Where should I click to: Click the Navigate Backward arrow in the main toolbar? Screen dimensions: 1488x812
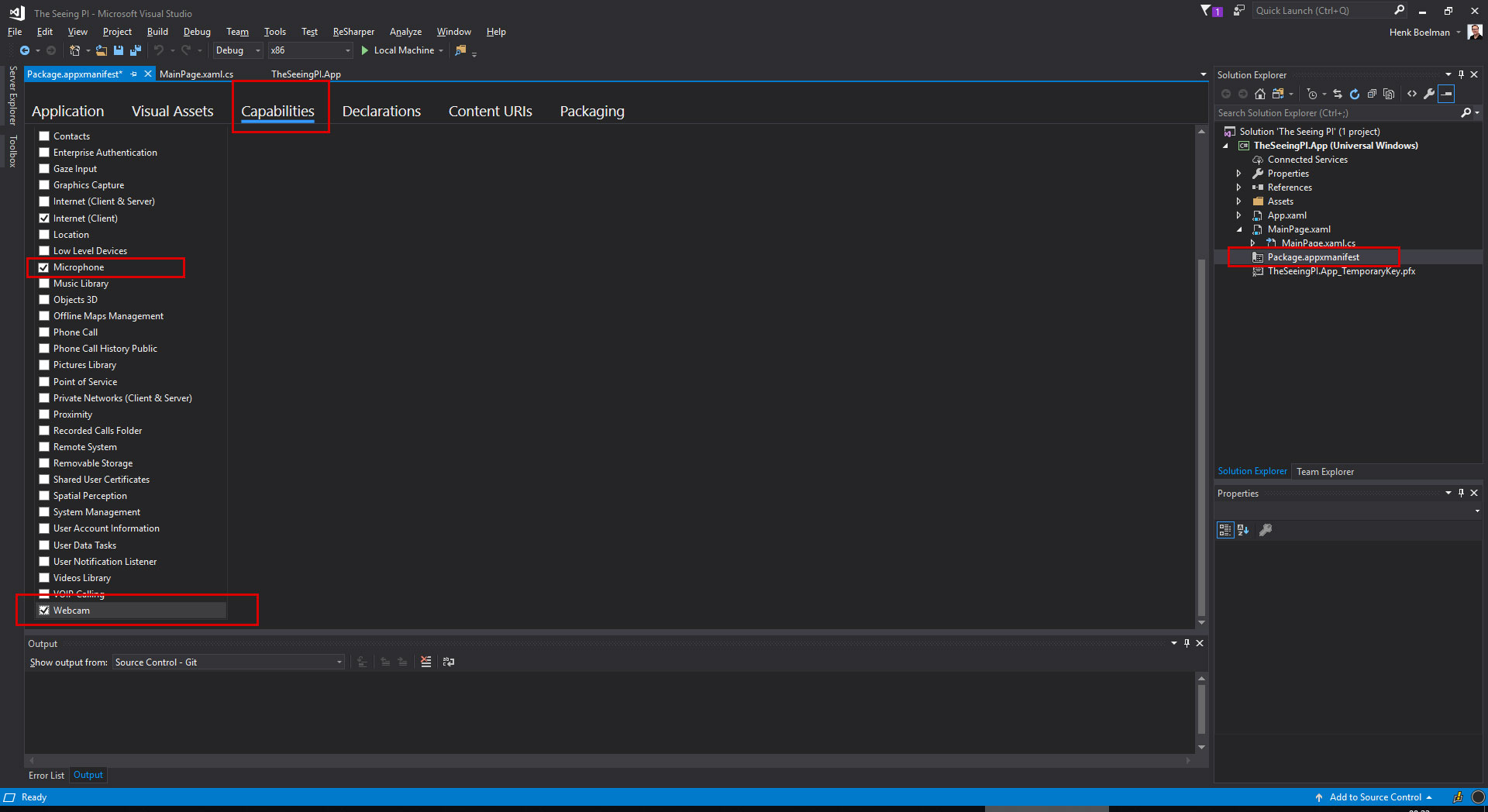[24, 50]
